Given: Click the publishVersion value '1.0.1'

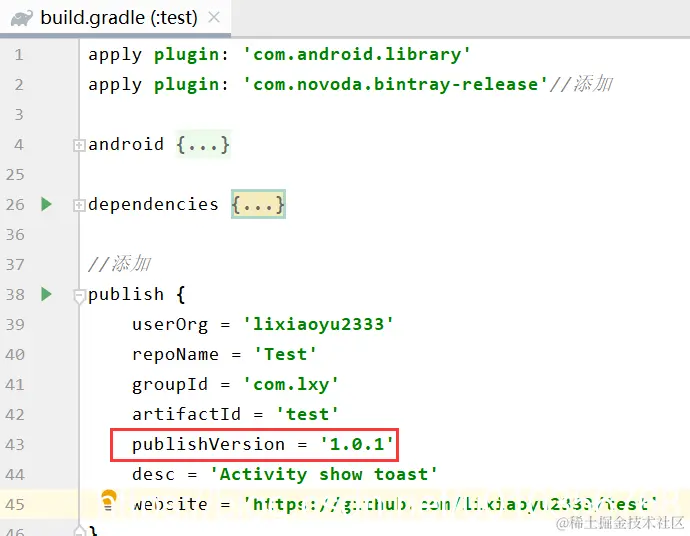Looking at the screenshot, I should click(357, 444).
